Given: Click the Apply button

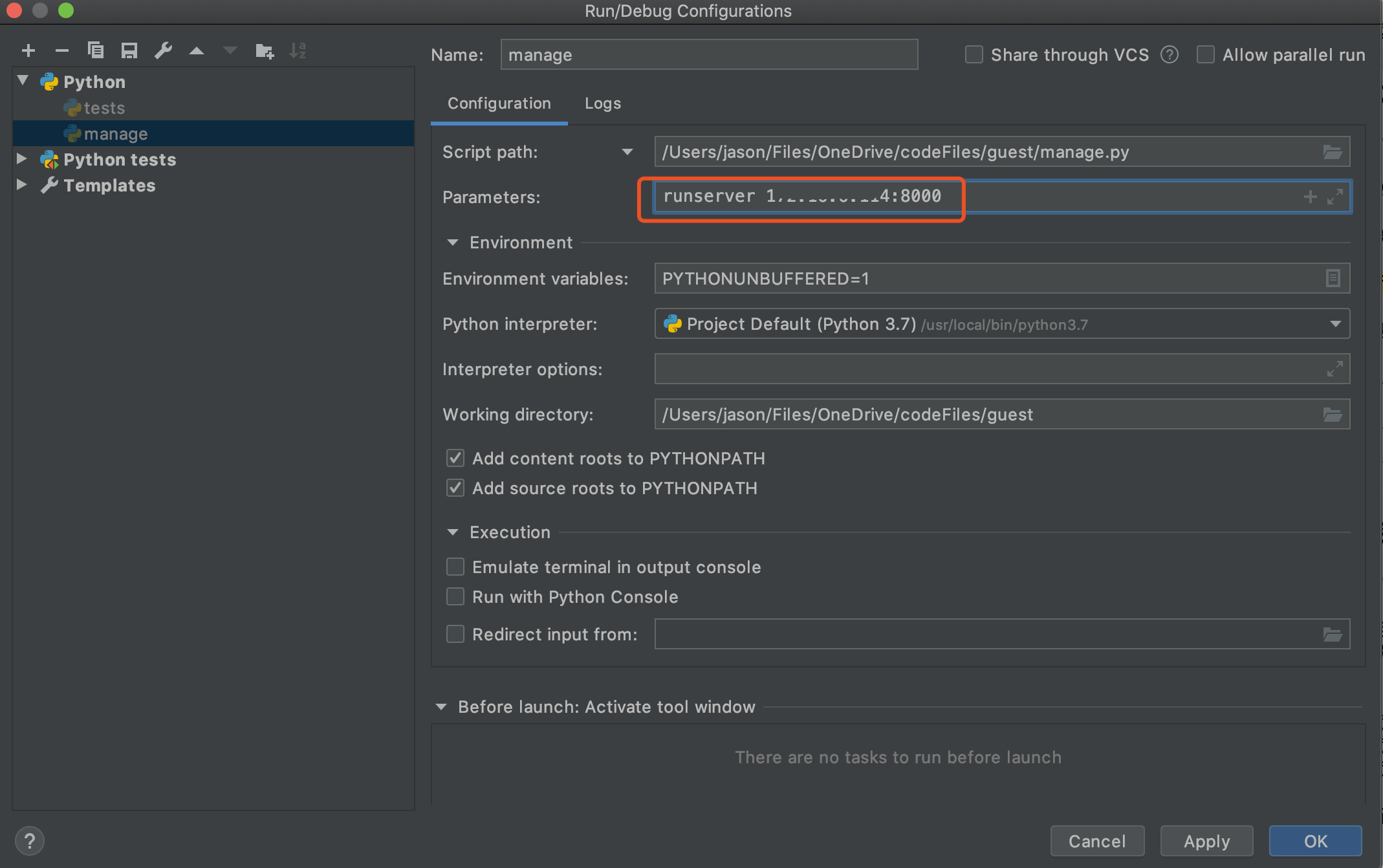Looking at the screenshot, I should pyautogui.click(x=1206, y=841).
